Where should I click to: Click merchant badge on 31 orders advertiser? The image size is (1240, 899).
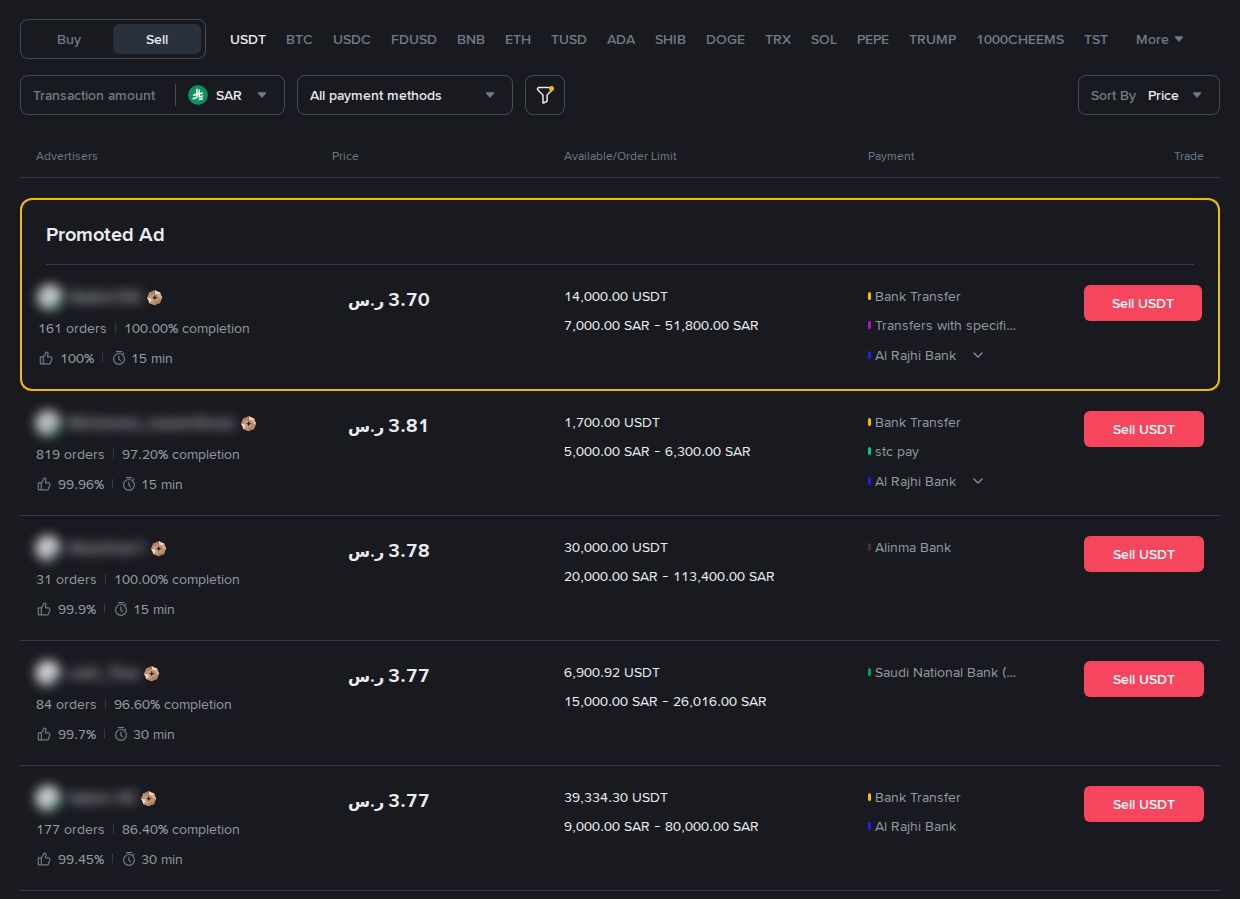(158, 548)
